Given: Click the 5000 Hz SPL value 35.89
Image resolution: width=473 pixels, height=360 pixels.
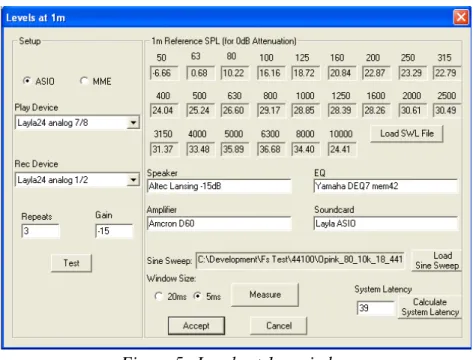Looking at the screenshot, I should click(235, 149).
